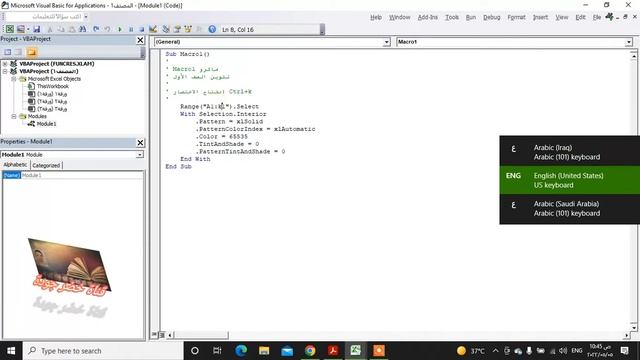Click the Redo arrow icon
640x360 pixels.
107,29
